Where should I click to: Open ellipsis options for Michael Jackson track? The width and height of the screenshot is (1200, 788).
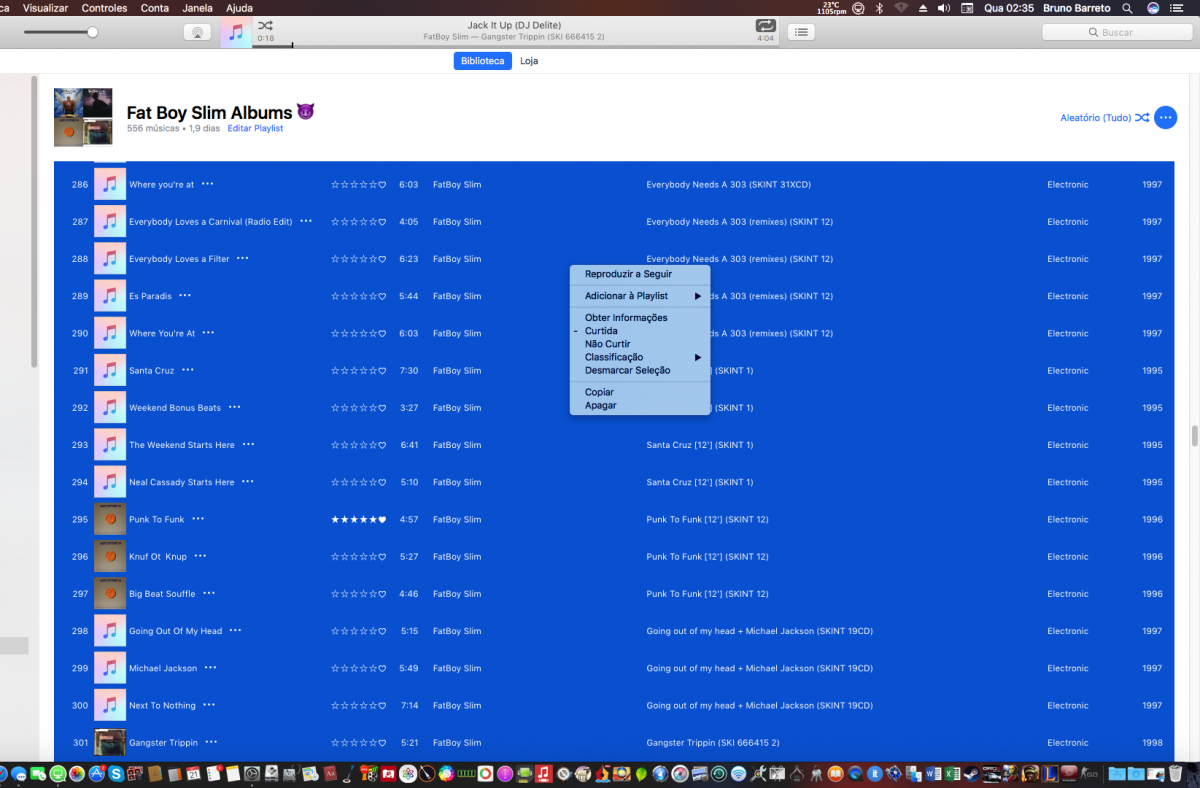211,668
